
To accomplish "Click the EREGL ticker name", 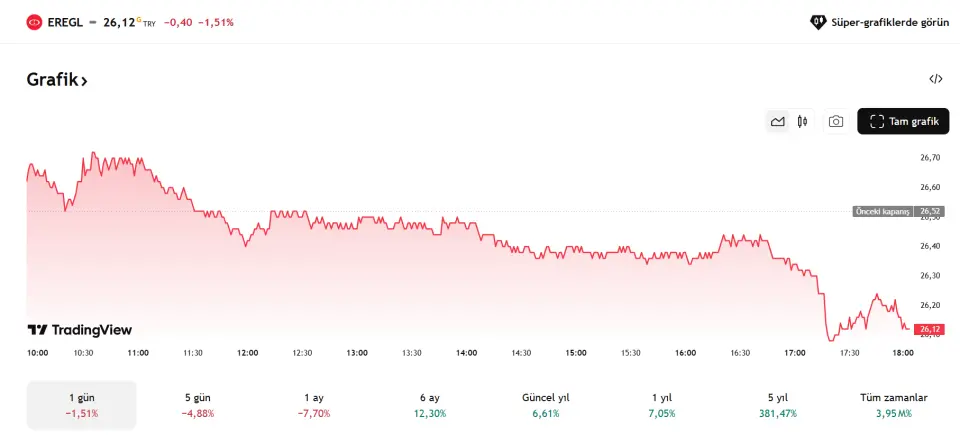I will tap(65, 21).
